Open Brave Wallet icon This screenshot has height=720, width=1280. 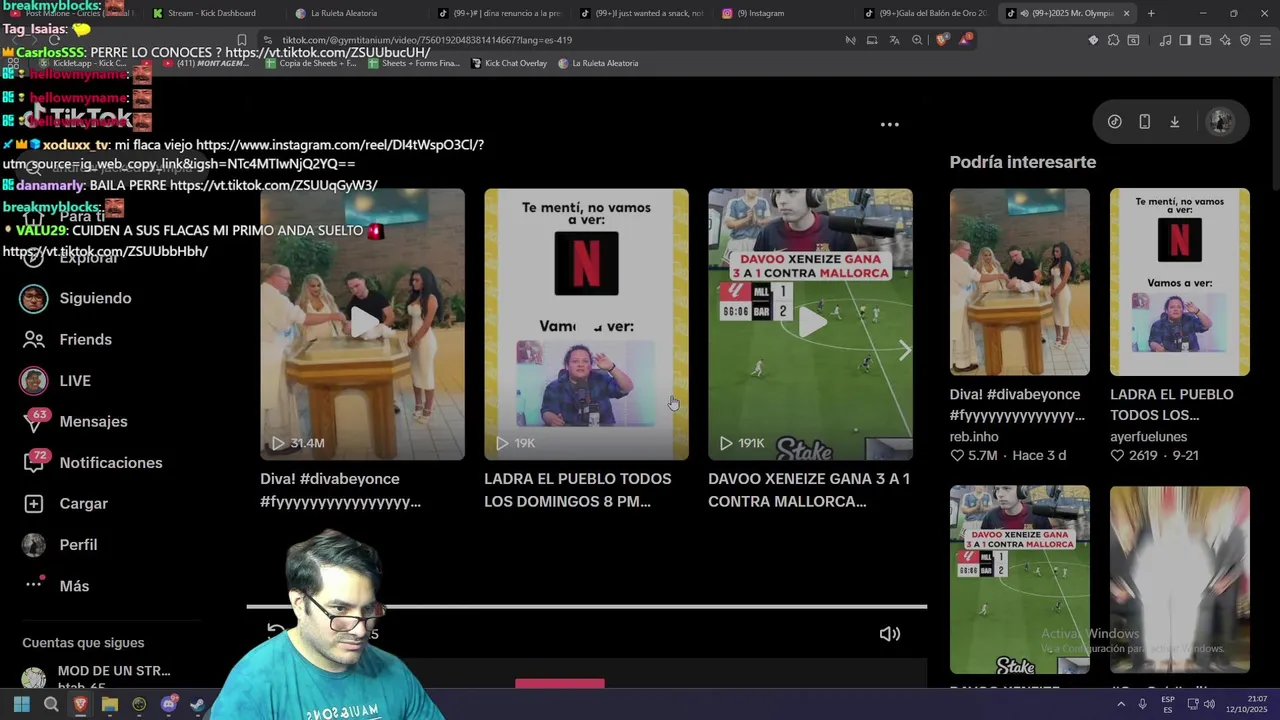pyautogui.click(x=1205, y=40)
